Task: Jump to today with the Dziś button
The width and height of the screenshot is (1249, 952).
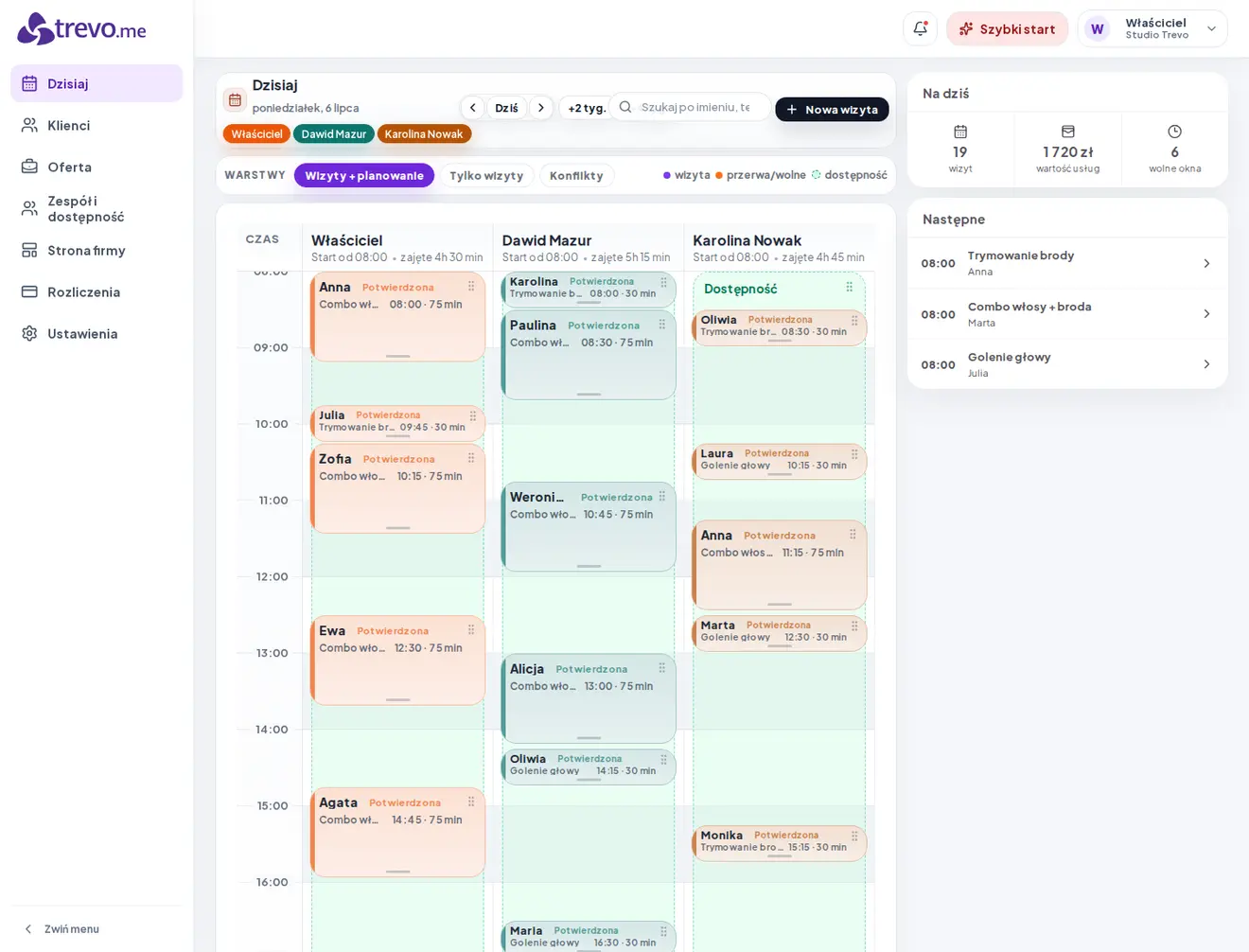Action: 506,108
